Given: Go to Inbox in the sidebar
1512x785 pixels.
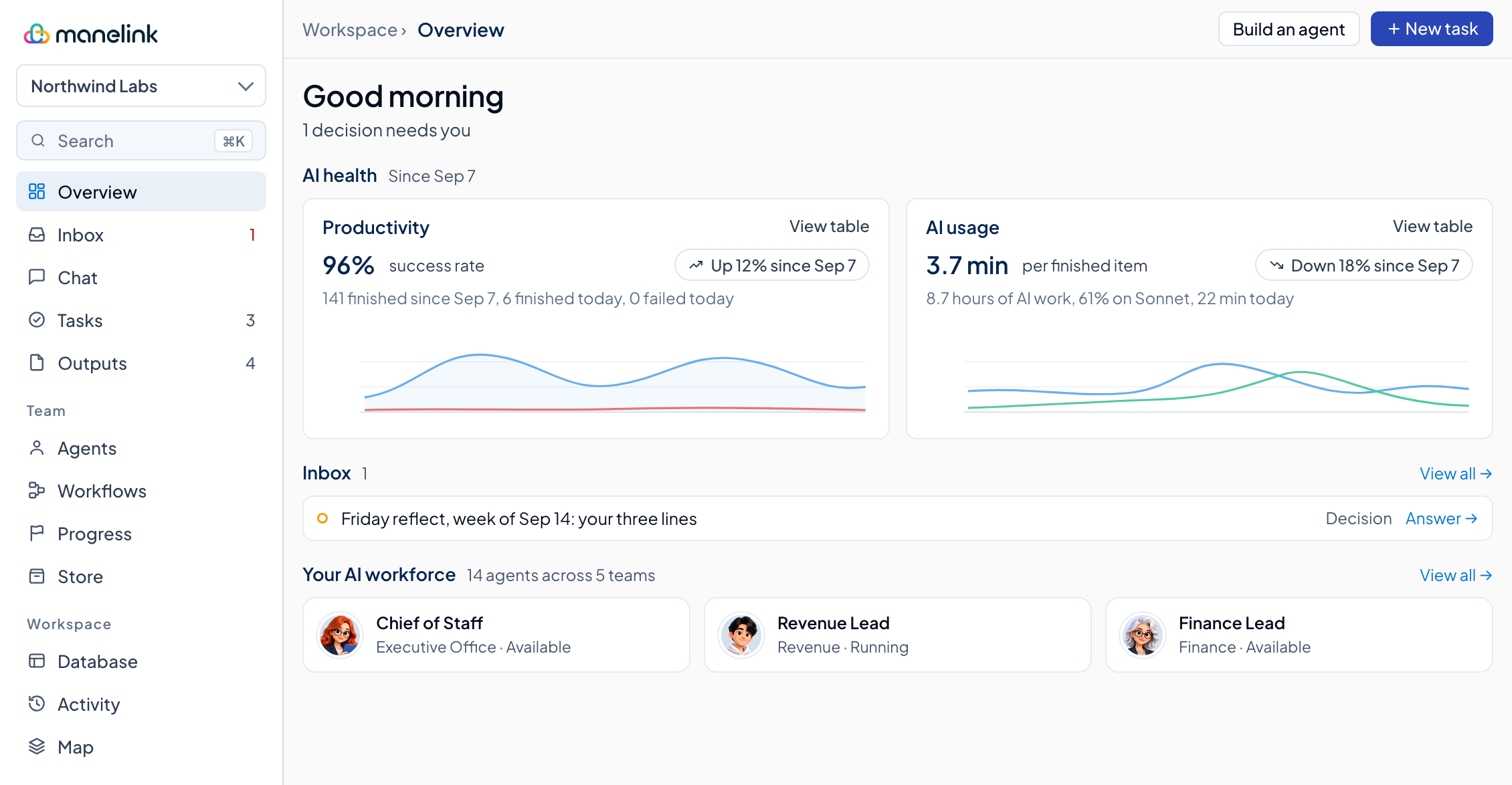Looking at the screenshot, I should click(141, 235).
